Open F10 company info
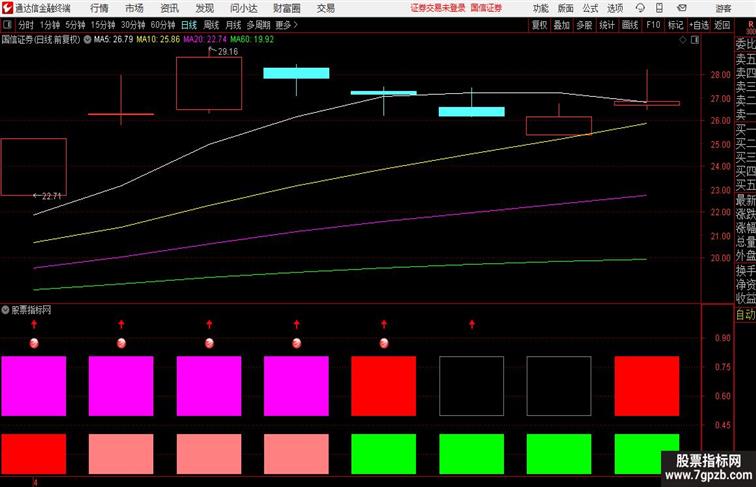756x487 pixels. point(653,25)
